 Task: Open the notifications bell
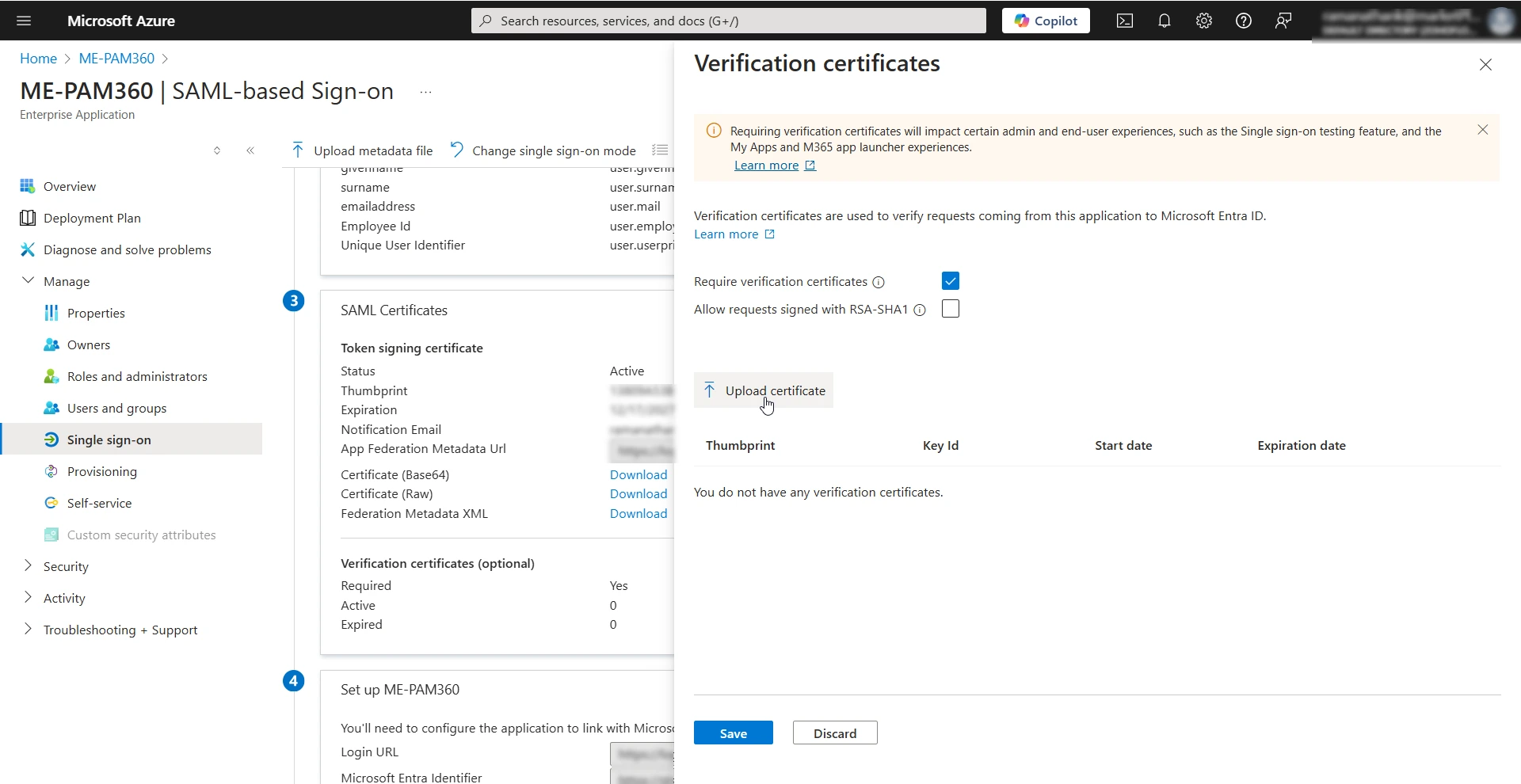(1164, 21)
